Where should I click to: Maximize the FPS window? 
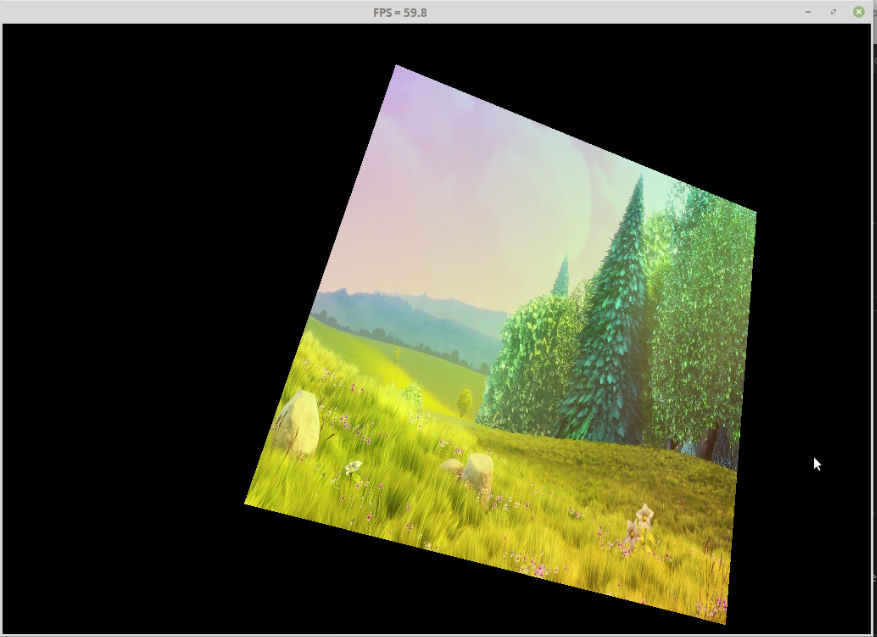pos(833,12)
